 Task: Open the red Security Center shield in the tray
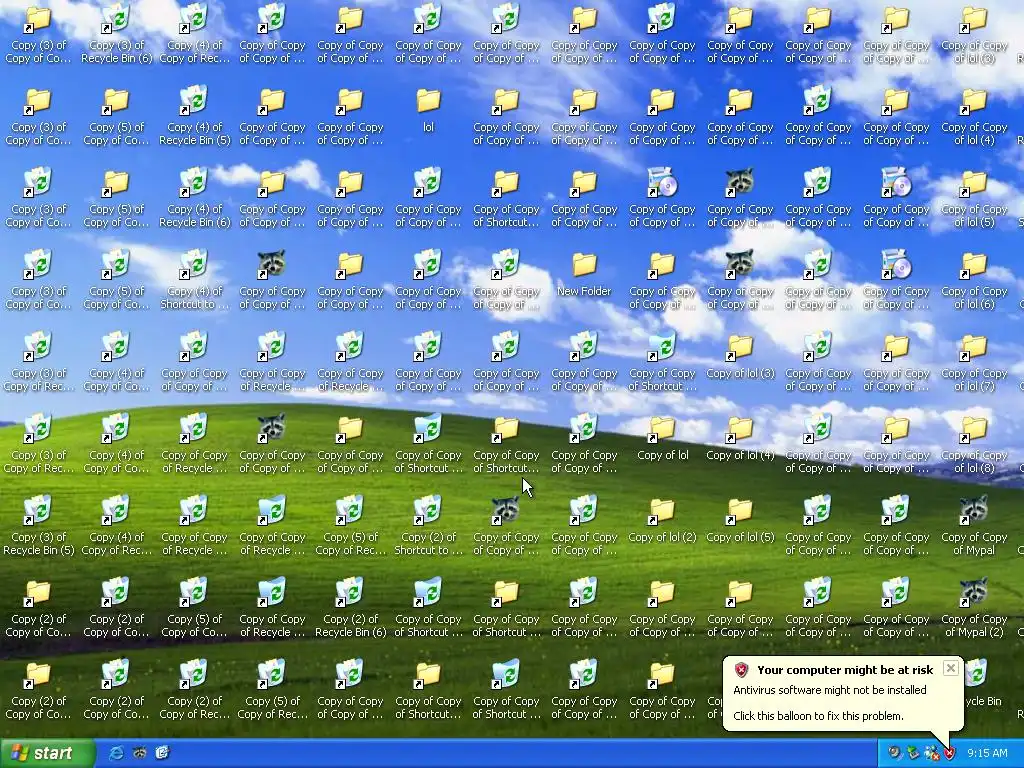949,753
